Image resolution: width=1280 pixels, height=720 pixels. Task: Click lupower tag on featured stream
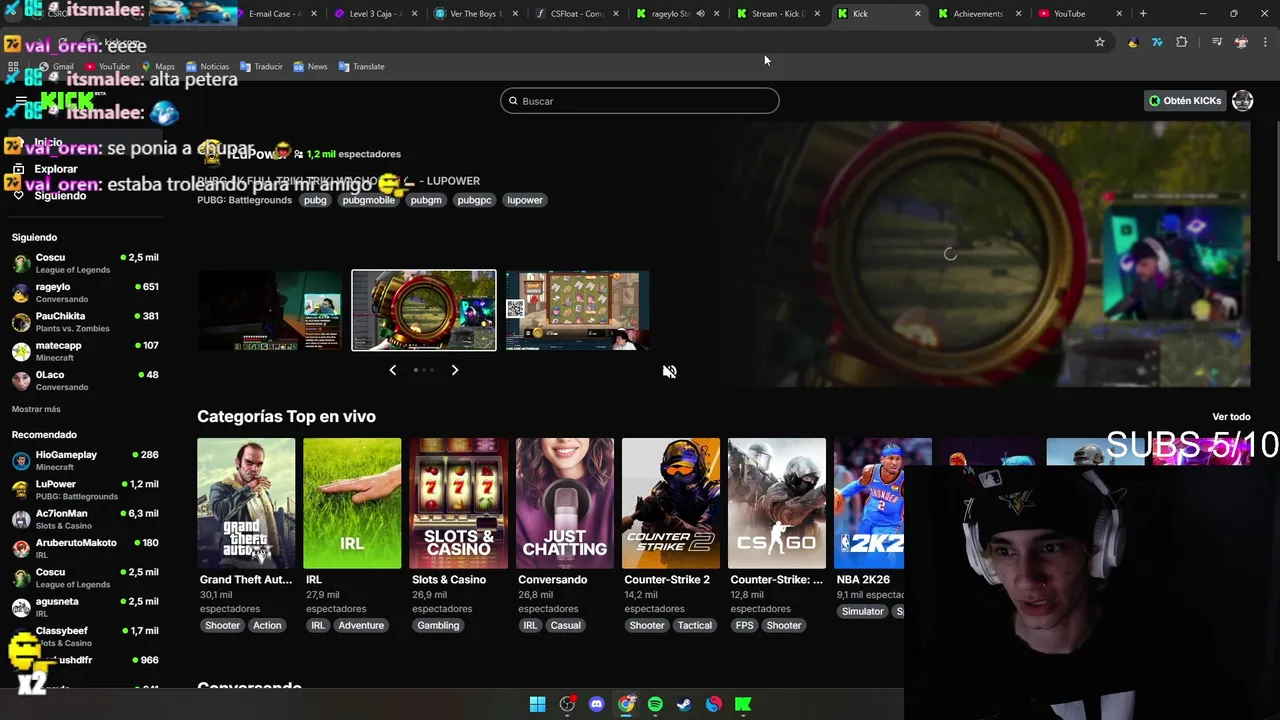524,200
